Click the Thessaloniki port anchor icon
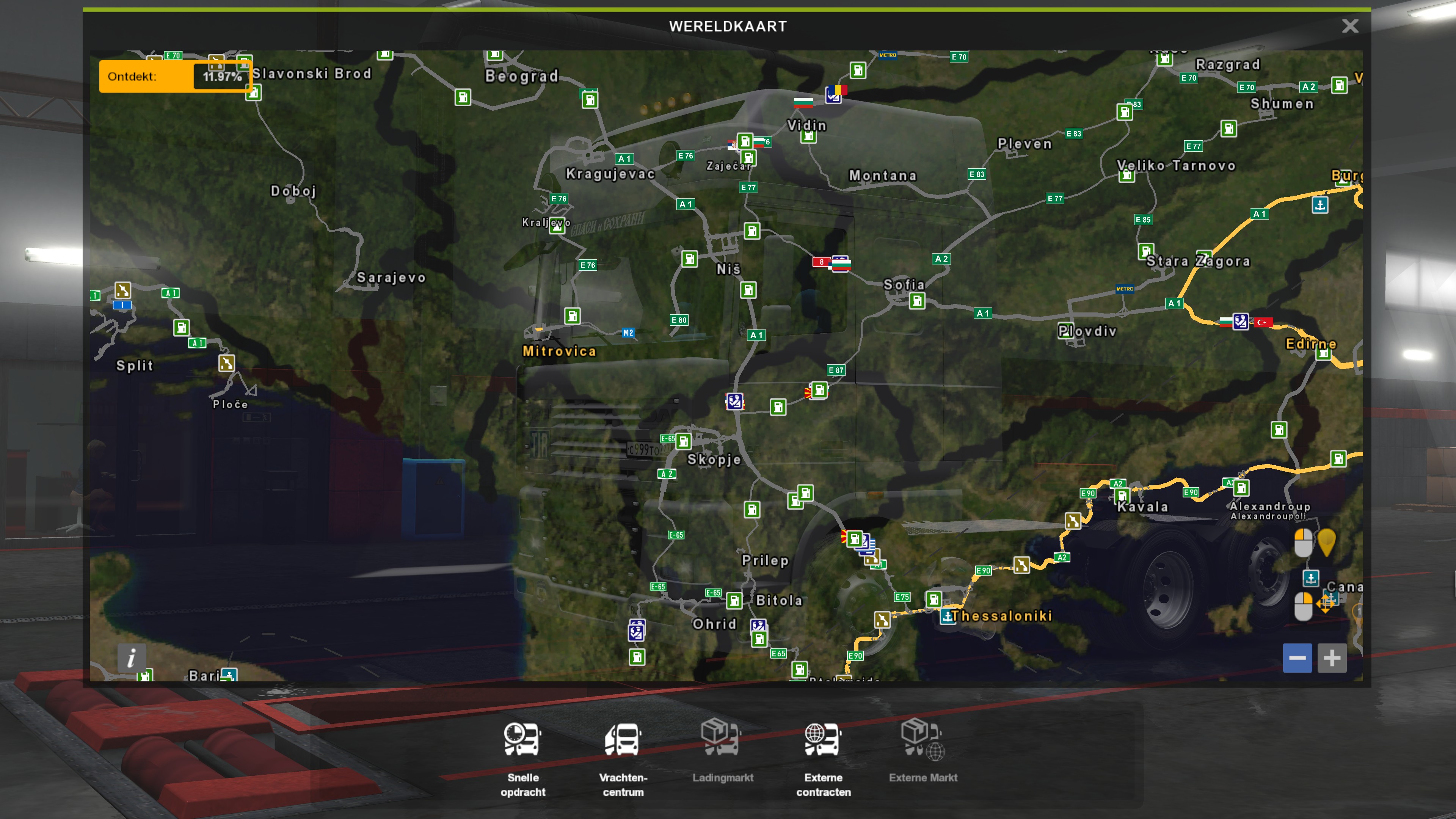 (x=947, y=617)
